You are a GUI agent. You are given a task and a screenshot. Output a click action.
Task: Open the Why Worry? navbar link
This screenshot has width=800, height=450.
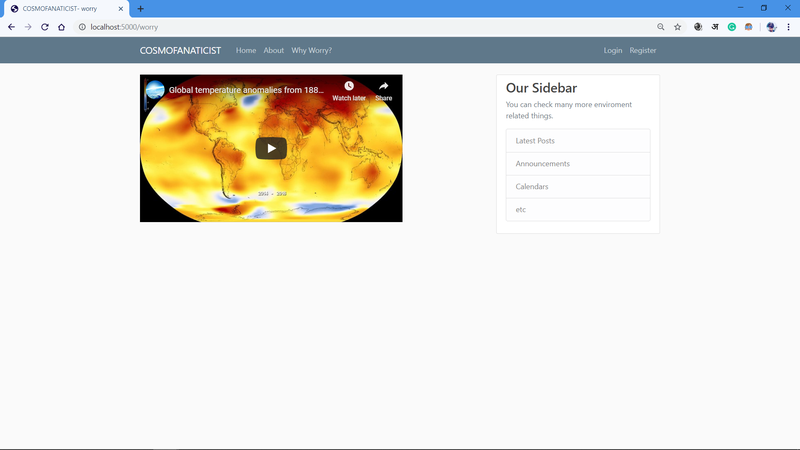311,50
